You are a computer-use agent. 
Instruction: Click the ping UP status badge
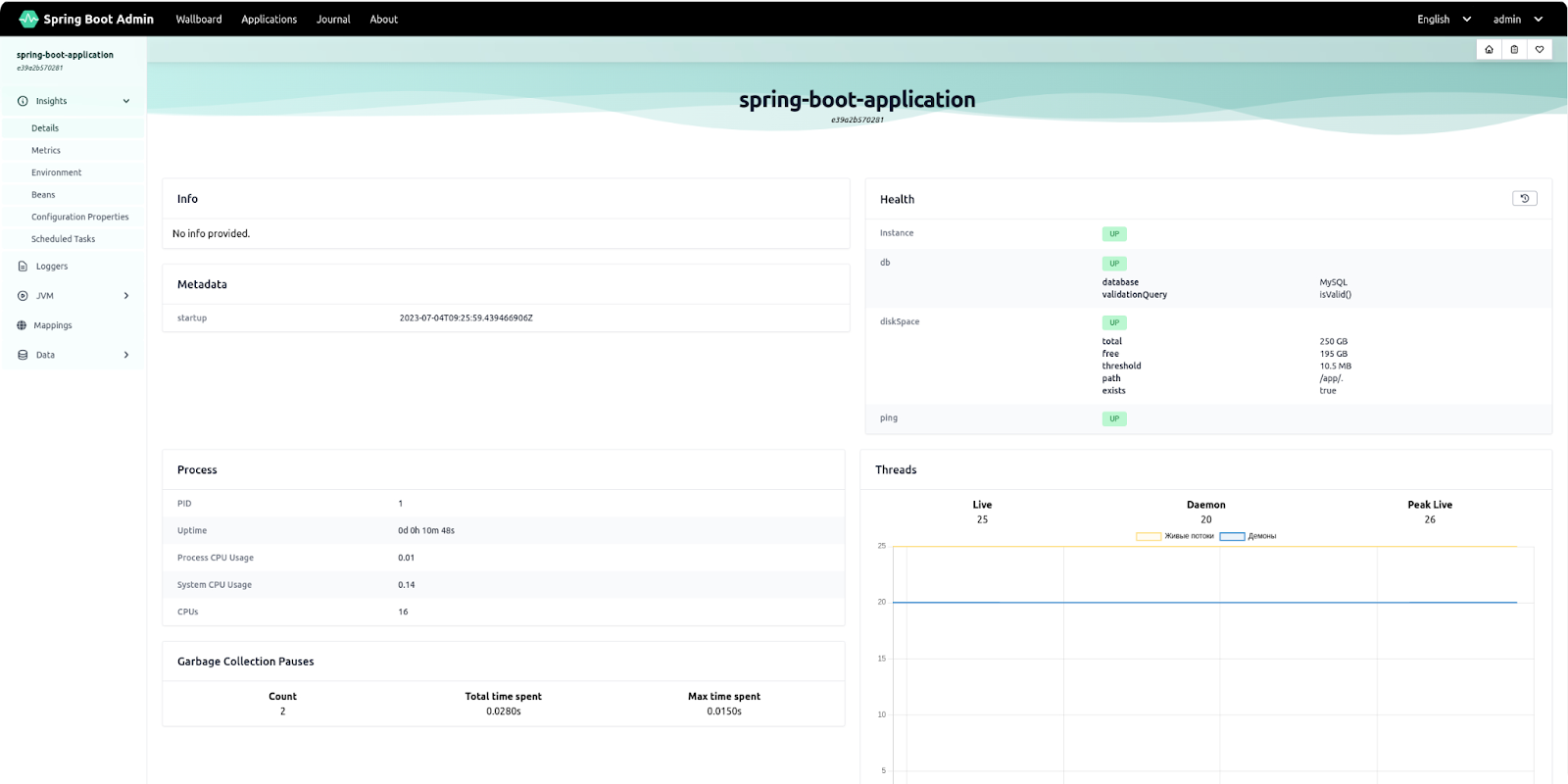tap(1114, 418)
